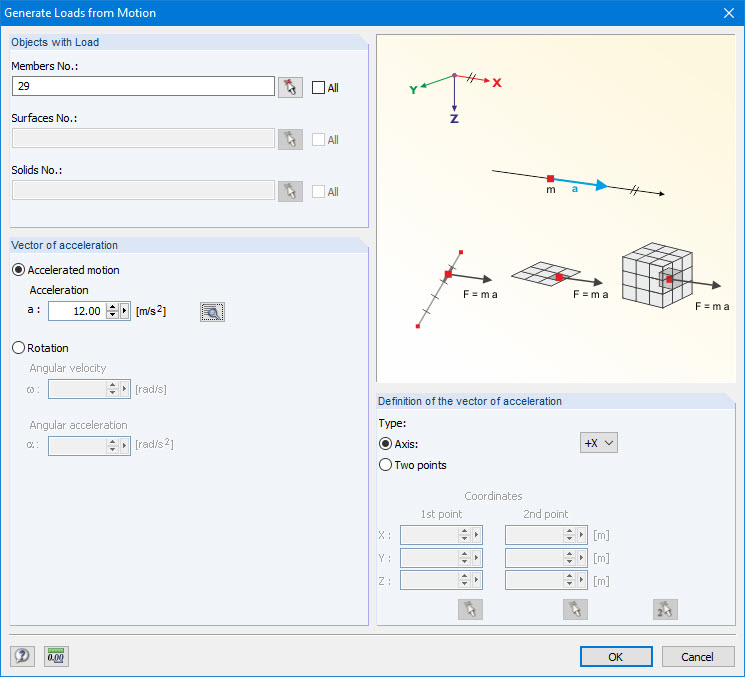Viewport: 745px width, 677px height.
Task: Click the pick 1st point icon under Coordinates
Action: pyautogui.click(x=470, y=609)
